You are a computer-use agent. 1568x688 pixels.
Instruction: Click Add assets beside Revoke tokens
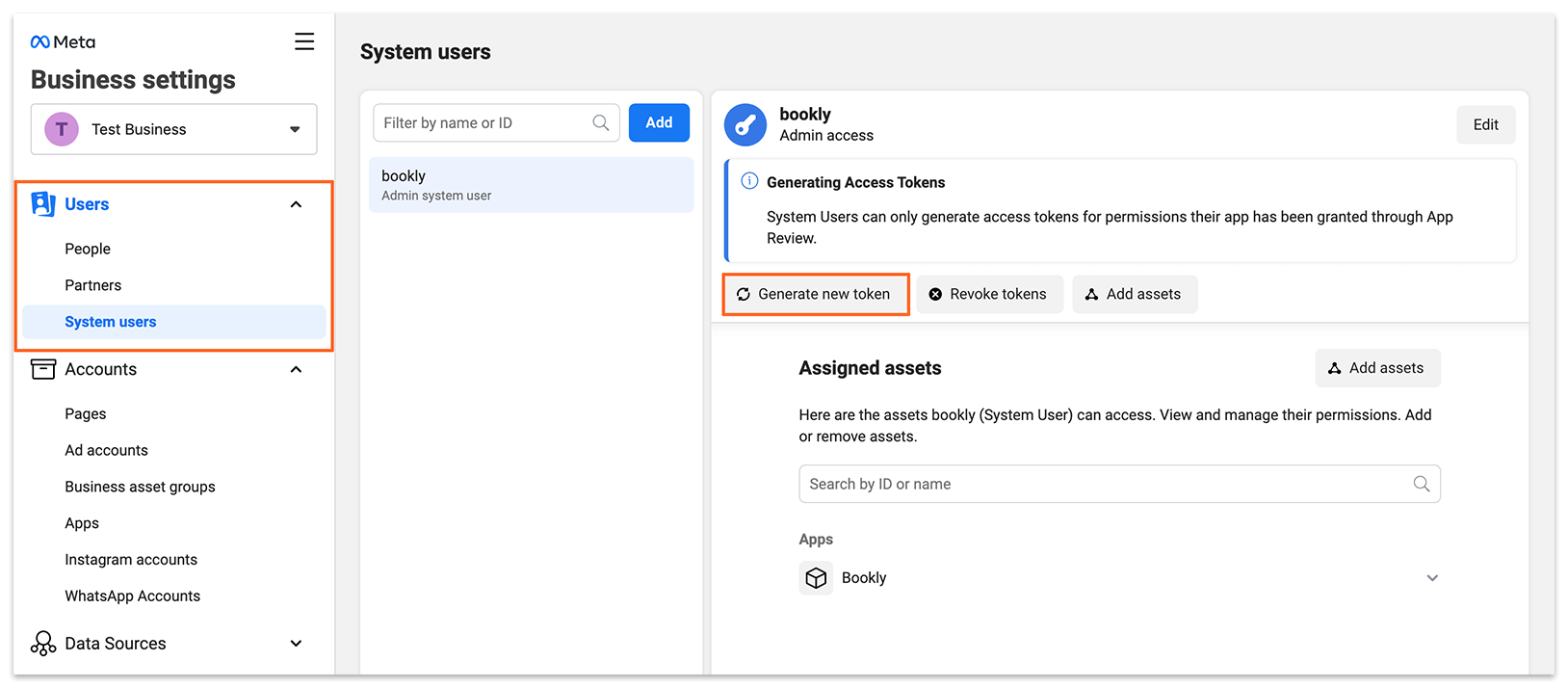pos(1135,294)
